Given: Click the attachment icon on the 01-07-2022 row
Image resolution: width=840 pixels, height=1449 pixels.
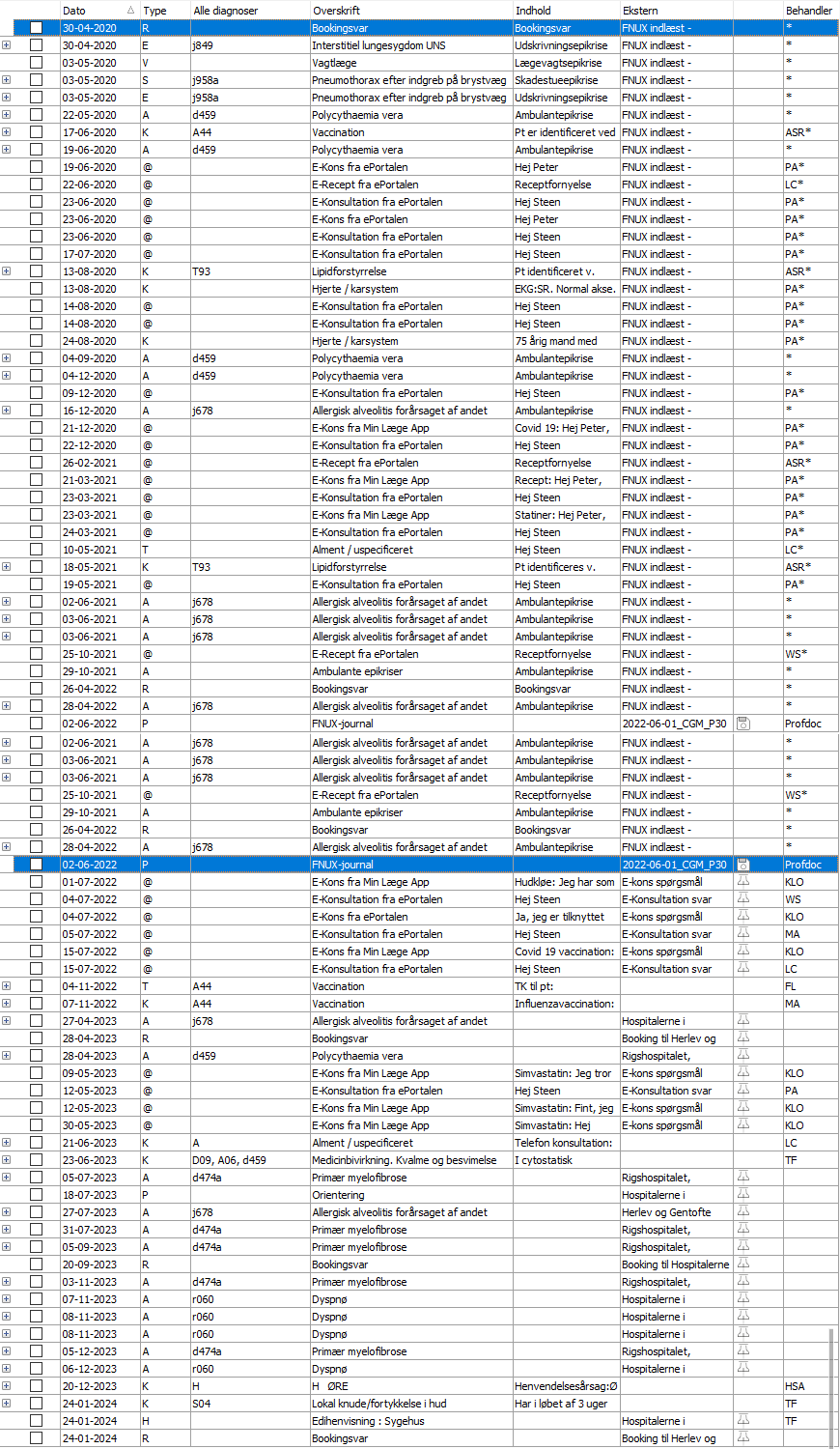Looking at the screenshot, I should point(743,882).
